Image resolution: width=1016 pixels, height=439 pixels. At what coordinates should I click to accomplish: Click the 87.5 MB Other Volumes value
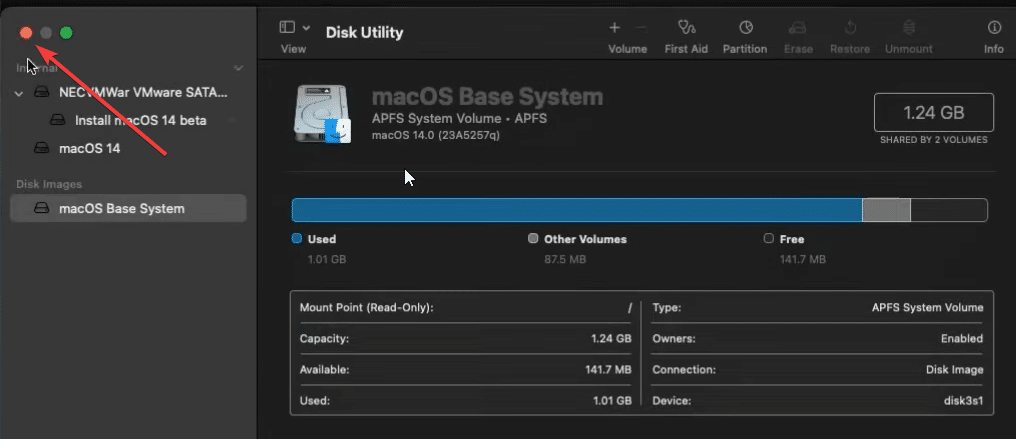565,260
